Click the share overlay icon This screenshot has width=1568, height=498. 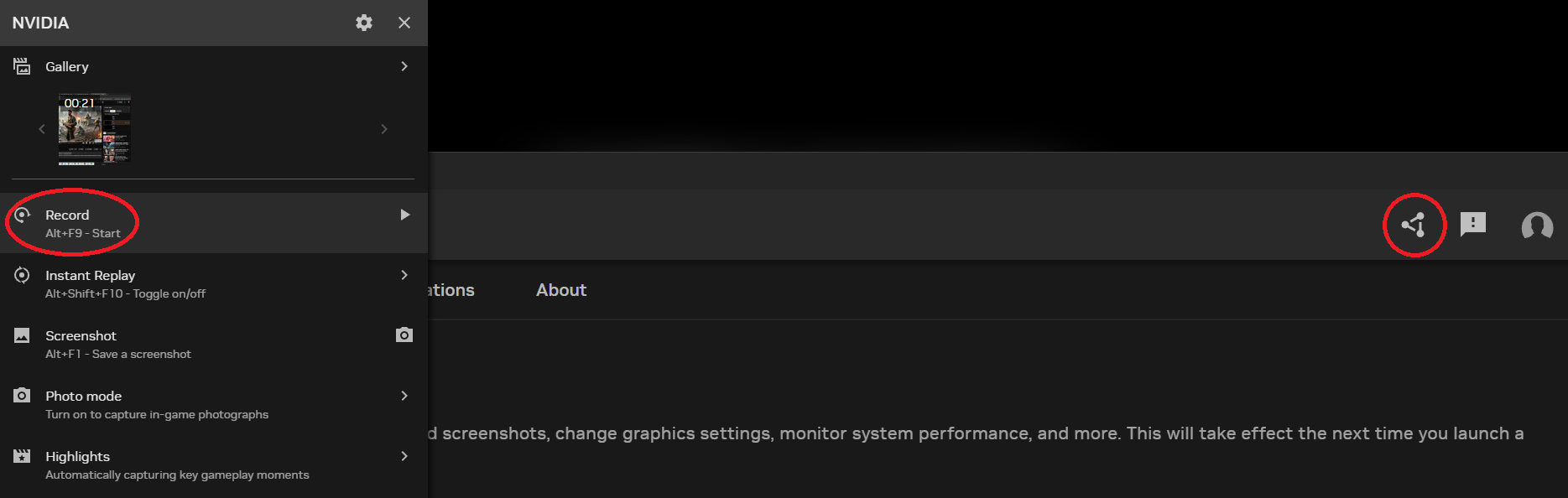coord(1414,225)
